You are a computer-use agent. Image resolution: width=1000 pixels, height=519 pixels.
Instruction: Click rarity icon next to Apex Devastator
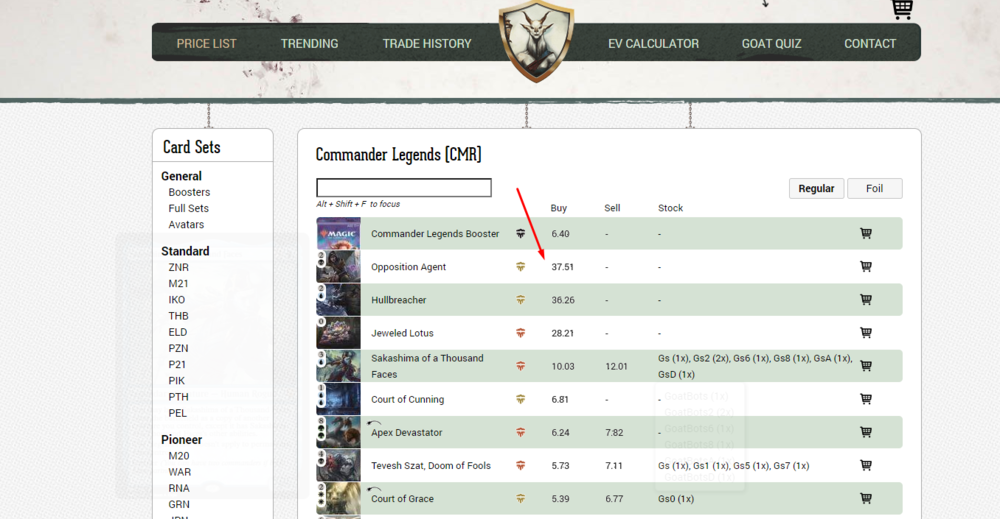pyautogui.click(x=520, y=432)
